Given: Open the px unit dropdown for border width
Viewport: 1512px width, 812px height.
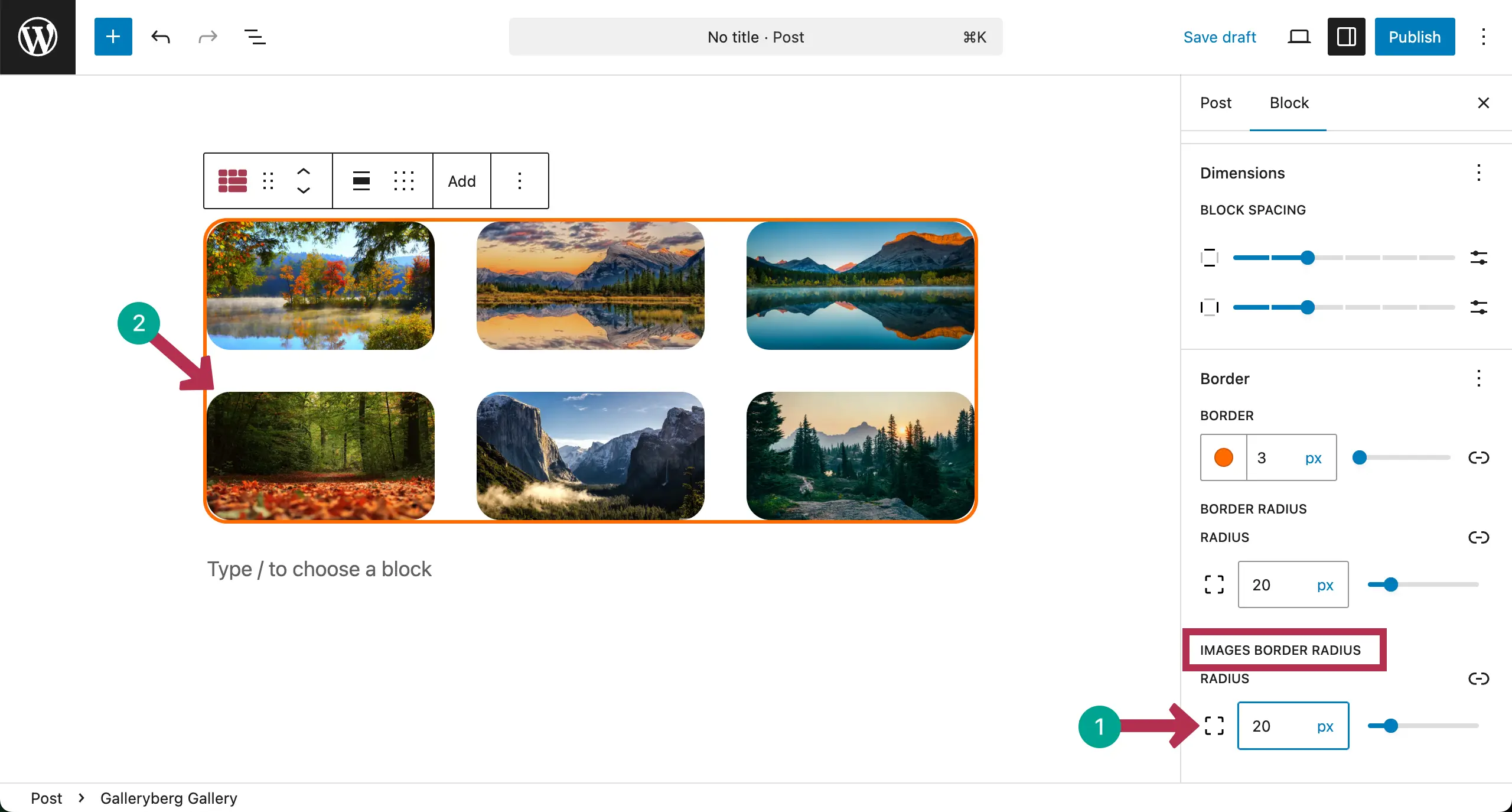Looking at the screenshot, I should coord(1312,457).
